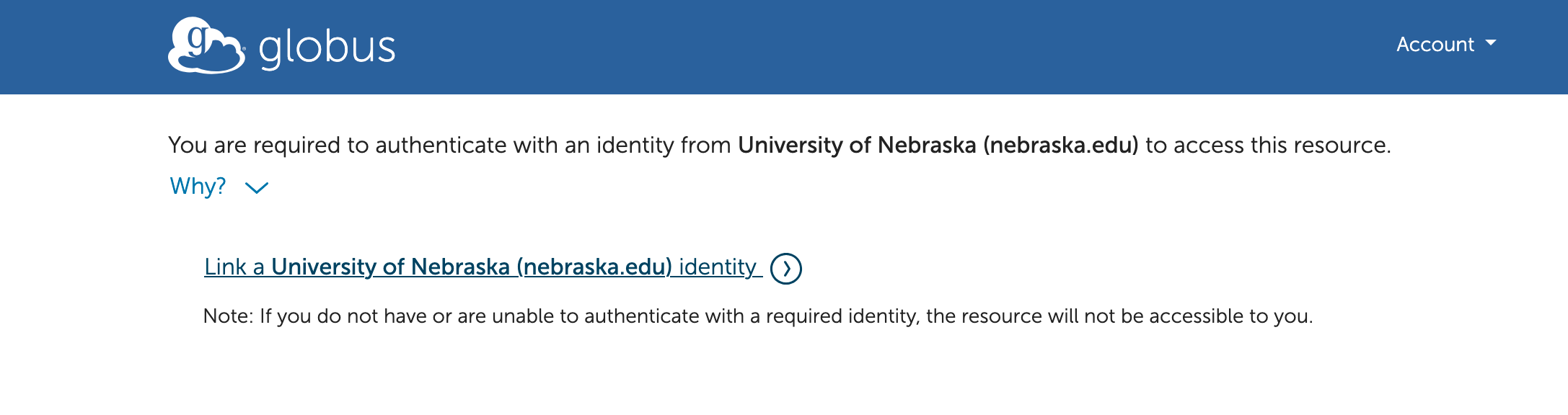The width and height of the screenshot is (1568, 415).
Task: Expand the chevron beside Why?
Action: coord(257,188)
